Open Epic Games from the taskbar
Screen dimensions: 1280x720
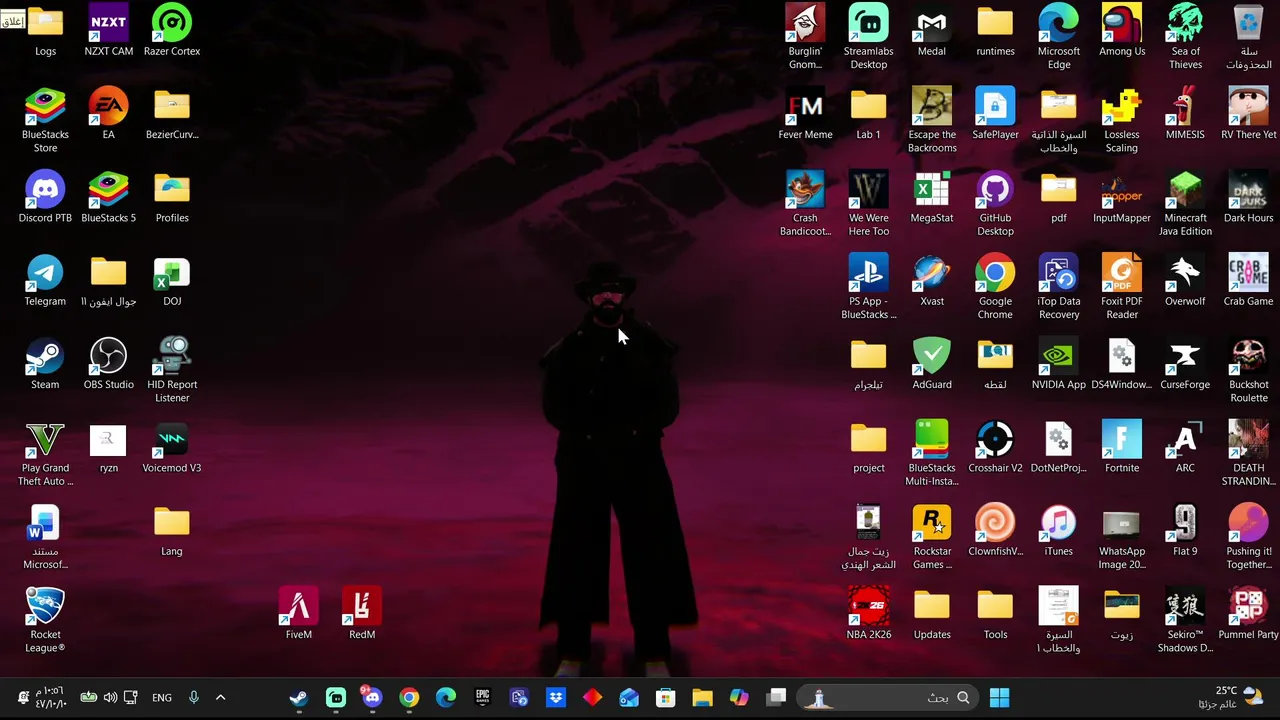[x=482, y=698]
